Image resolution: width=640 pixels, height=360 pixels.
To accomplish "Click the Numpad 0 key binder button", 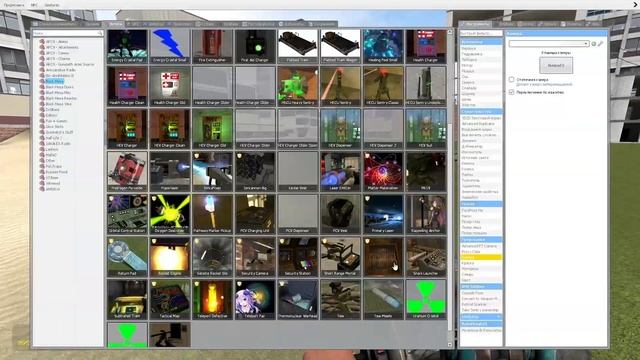I will pyautogui.click(x=556, y=65).
